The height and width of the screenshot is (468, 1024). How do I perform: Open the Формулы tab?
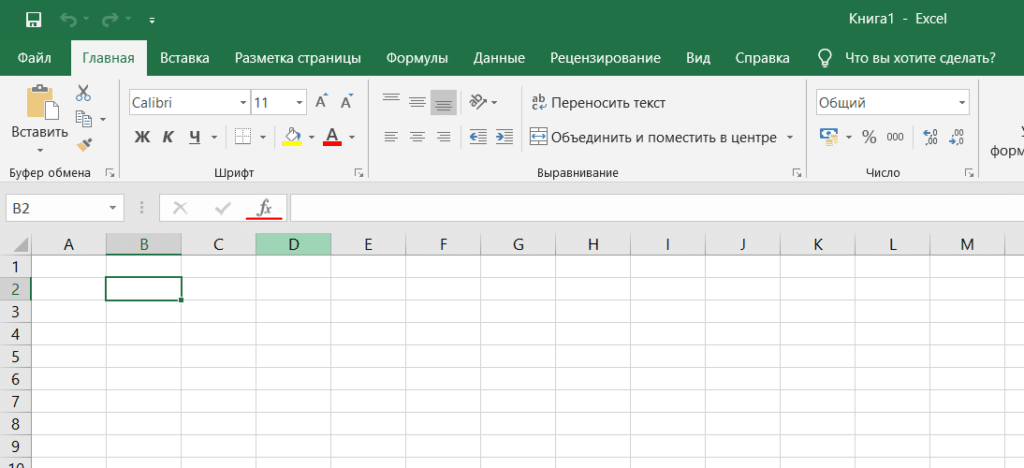tap(417, 58)
